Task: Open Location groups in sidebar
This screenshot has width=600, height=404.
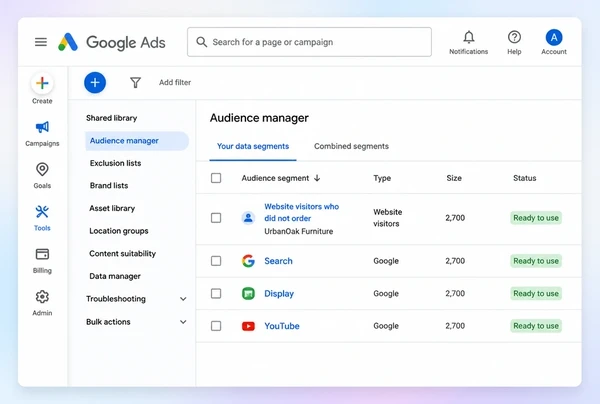Action: [119, 231]
